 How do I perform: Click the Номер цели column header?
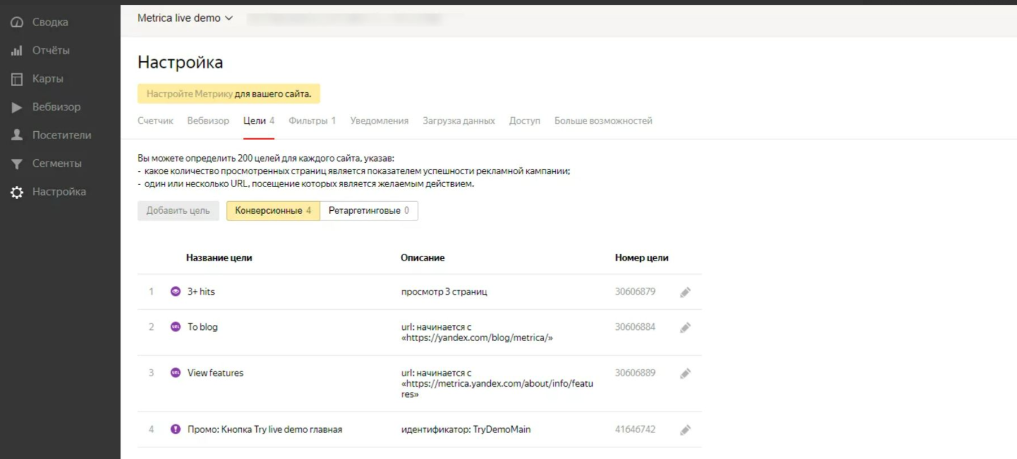[x=641, y=258]
